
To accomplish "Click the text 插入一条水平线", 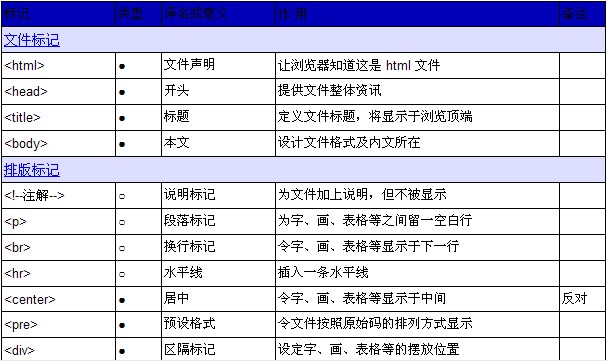I will click(x=323, y=272).
